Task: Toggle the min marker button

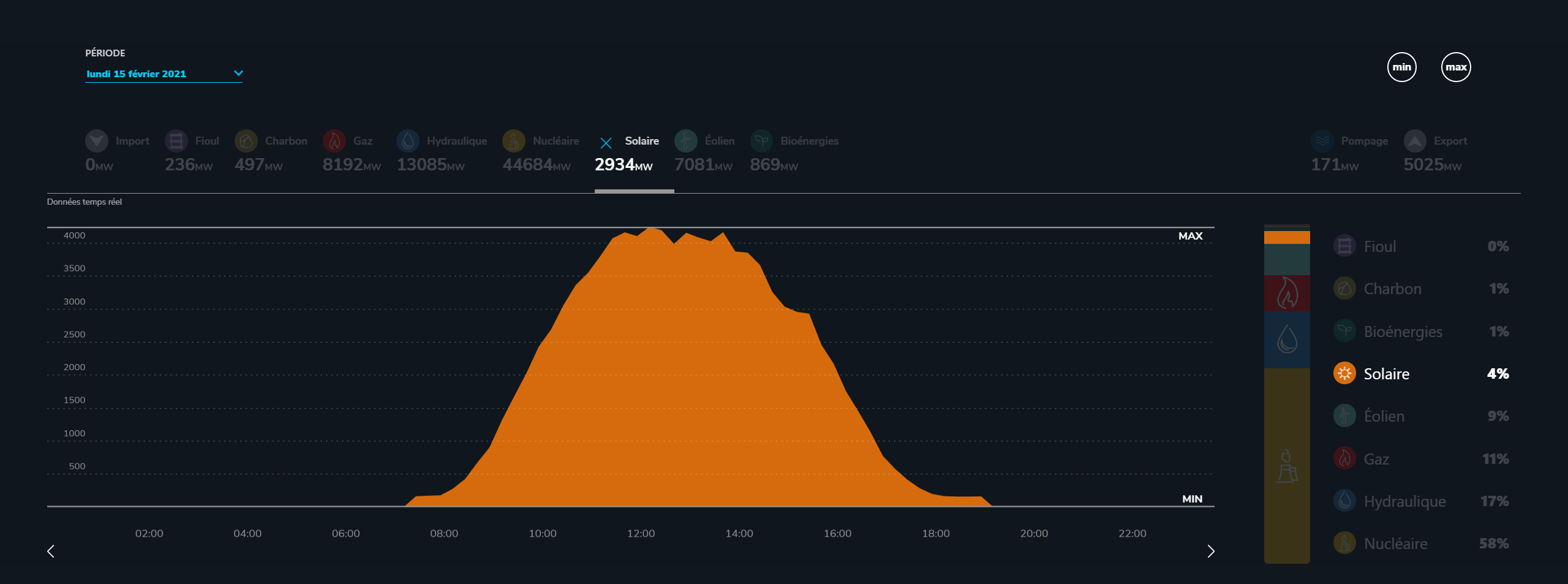Action: point(1401,67)
